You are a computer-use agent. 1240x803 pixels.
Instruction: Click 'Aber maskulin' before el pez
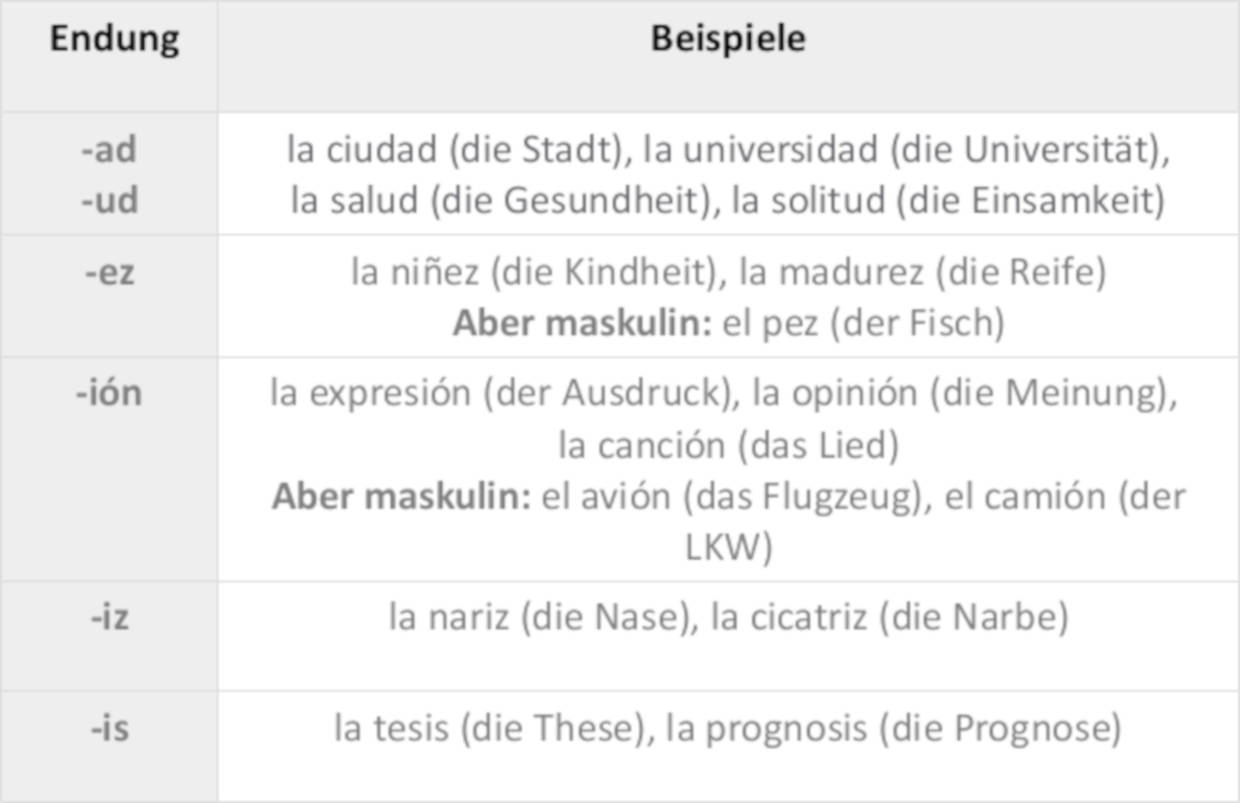(582, 324)
